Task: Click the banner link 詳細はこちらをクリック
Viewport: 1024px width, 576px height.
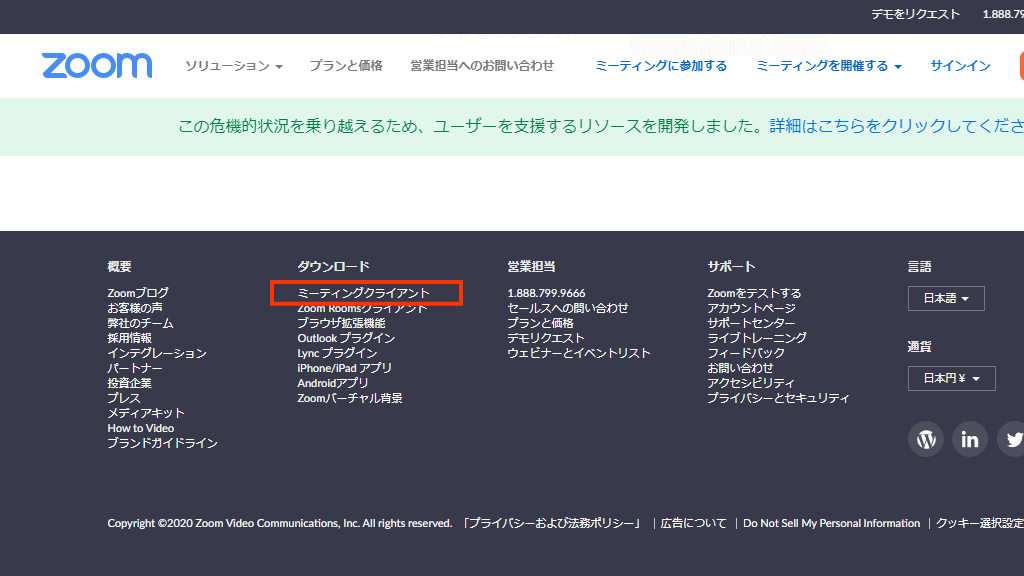Action: pos(896,126)
